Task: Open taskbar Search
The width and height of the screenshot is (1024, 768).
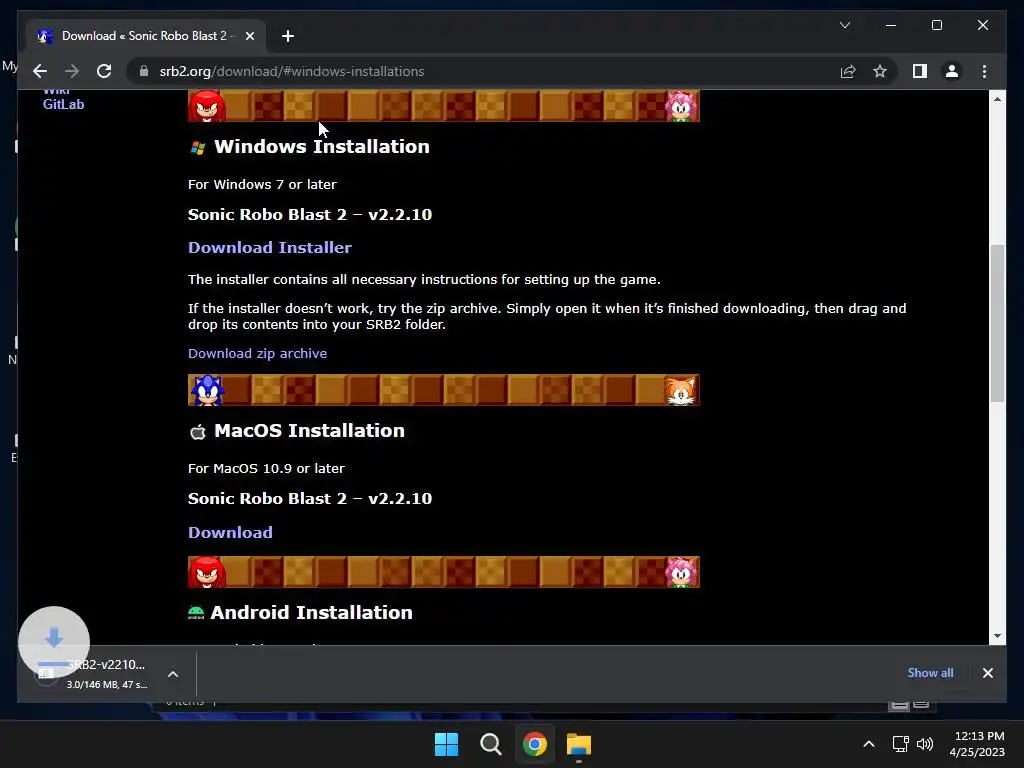Action: [x=490, y=744]
